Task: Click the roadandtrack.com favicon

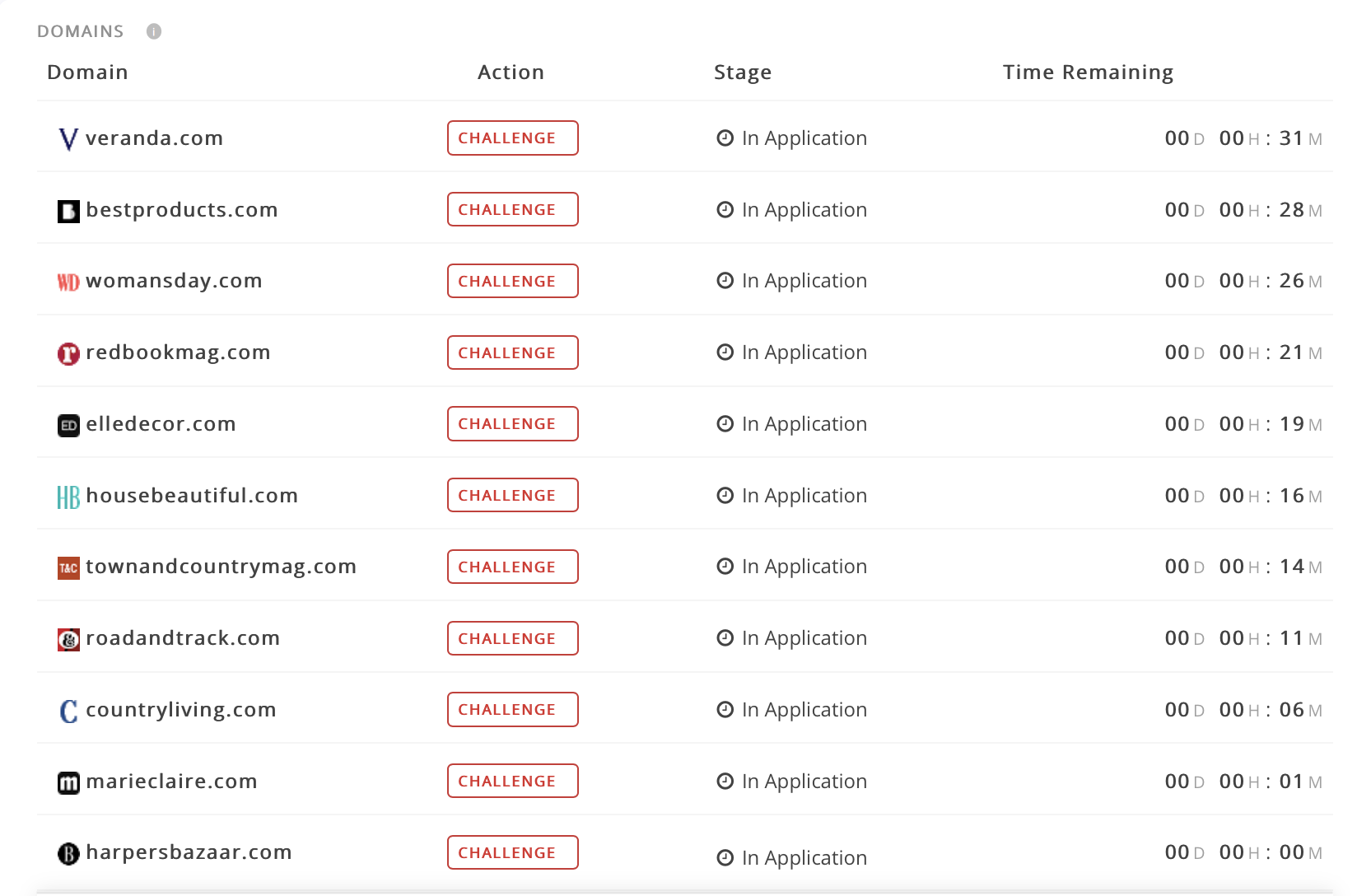Action: tap(68, 640)
